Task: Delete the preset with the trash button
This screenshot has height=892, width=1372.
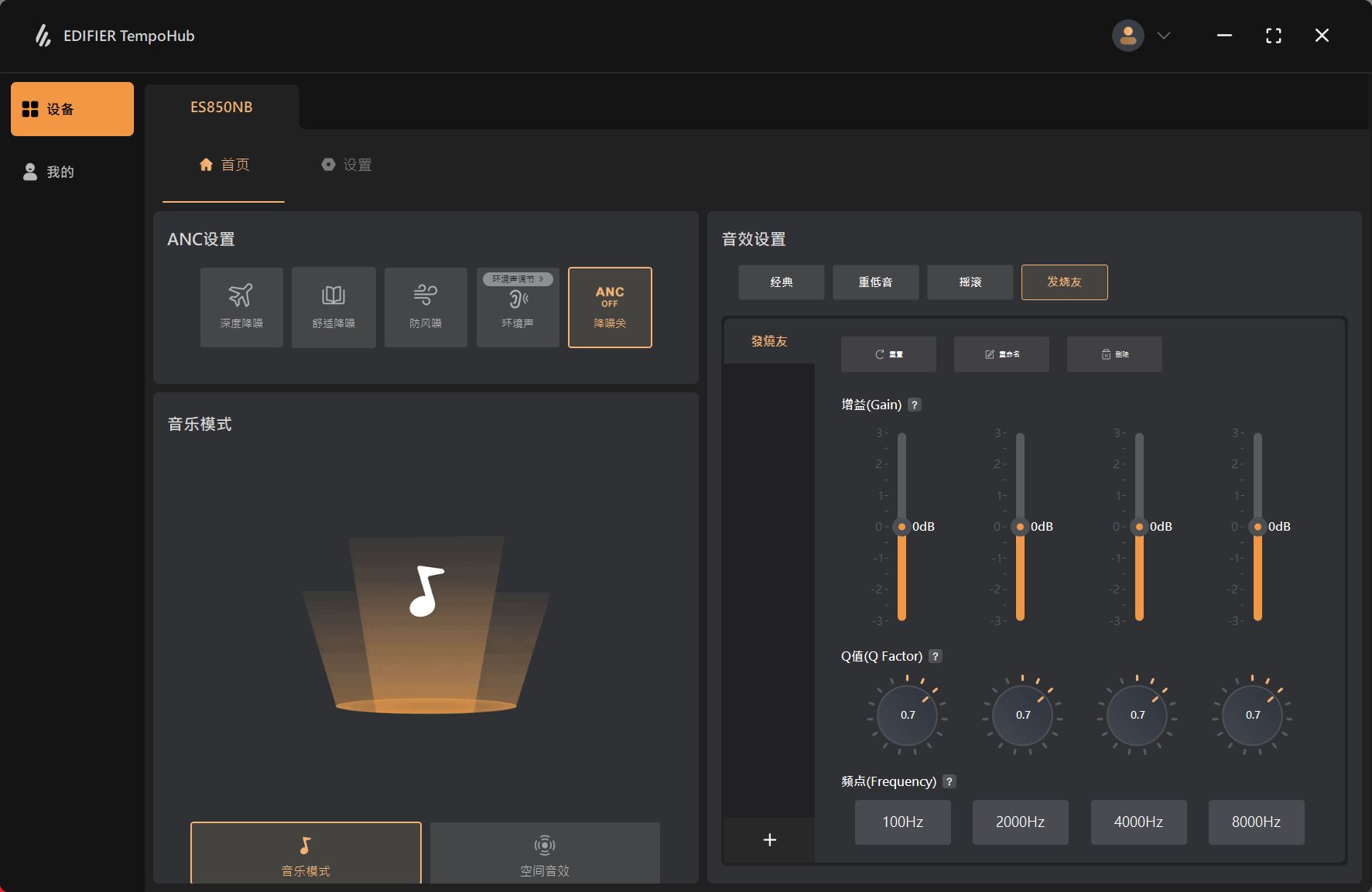Action: point(1114,354)
